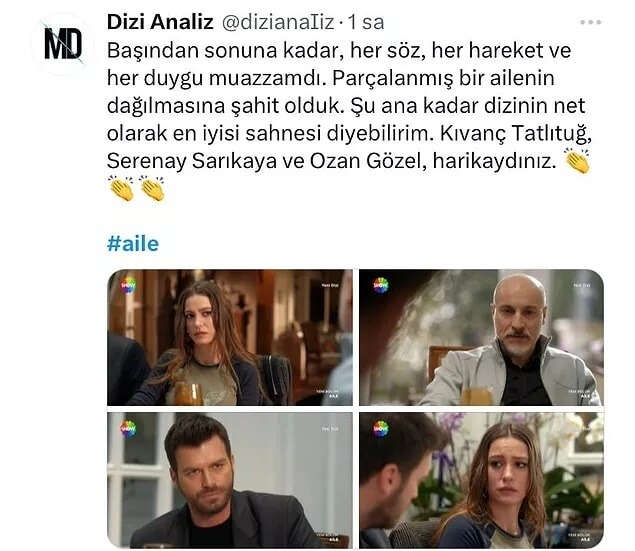
Task: Click Show TV logo in top-left photo
Action: click(x=128, y=285)
